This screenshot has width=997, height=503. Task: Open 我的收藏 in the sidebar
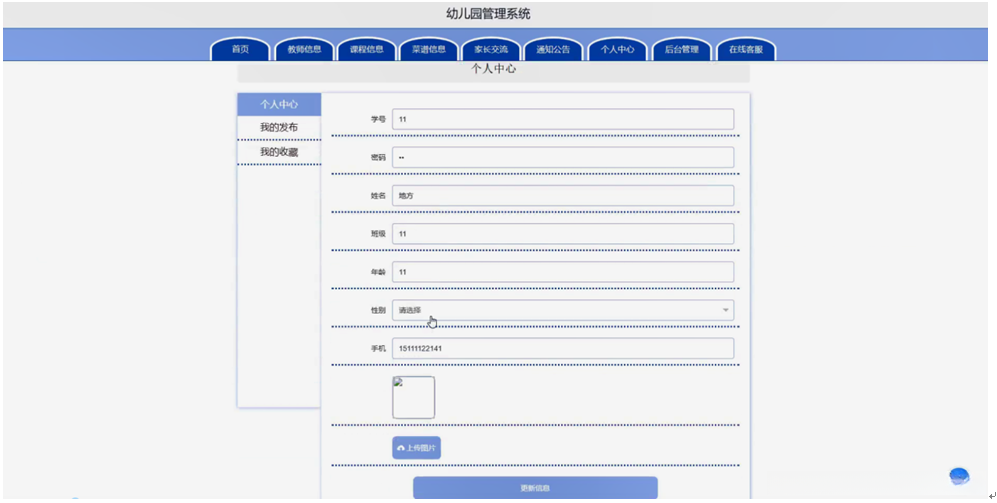279,152
